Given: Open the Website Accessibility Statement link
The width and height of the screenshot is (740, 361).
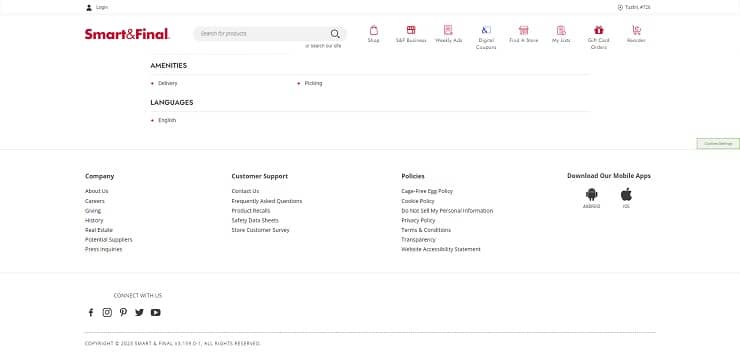Looking at the screenshot, I should click(441, 249).
